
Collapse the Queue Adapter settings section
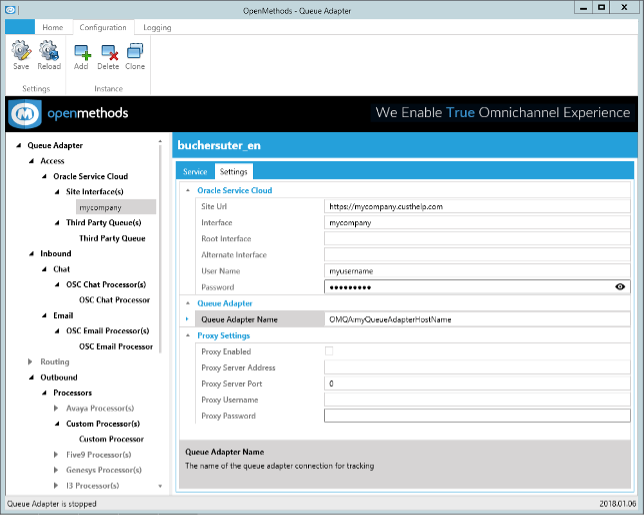point(188,304)
